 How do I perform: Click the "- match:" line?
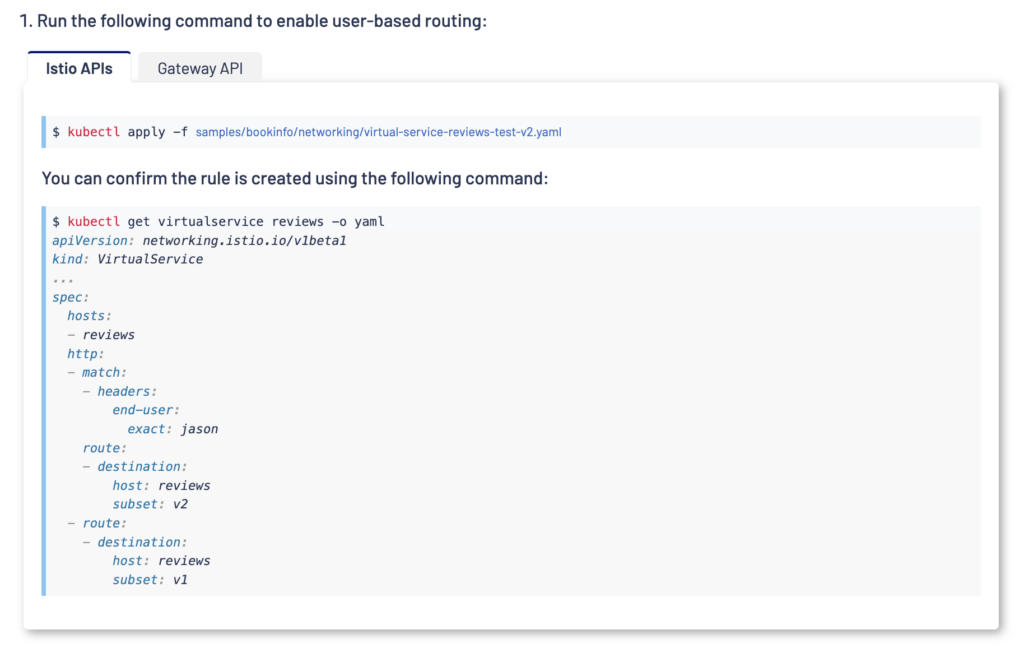point(97,372)
